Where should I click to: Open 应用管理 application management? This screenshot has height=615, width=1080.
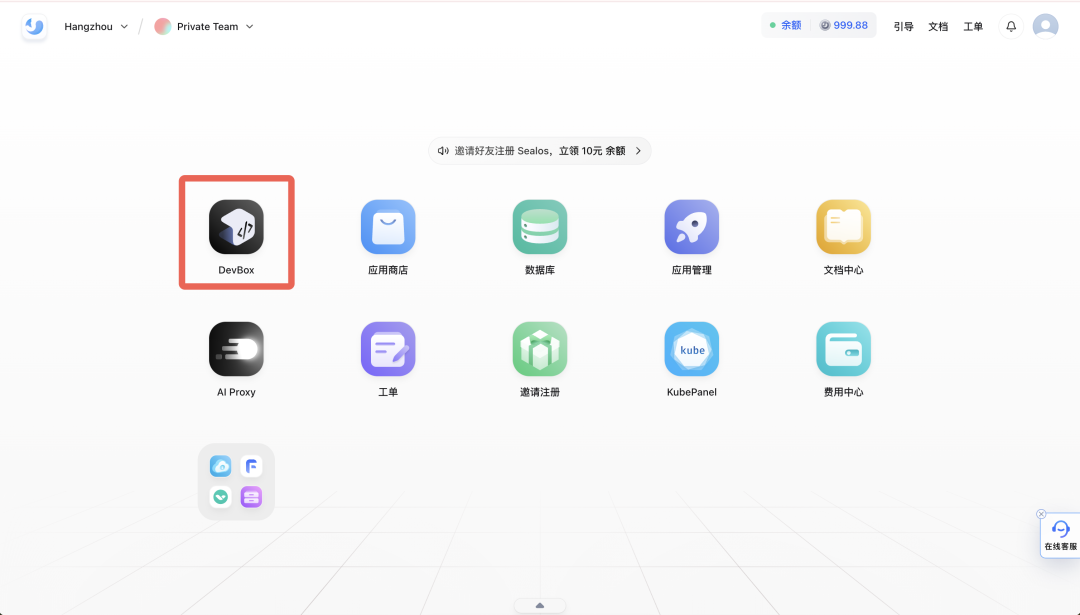click(x=691, y=227)
